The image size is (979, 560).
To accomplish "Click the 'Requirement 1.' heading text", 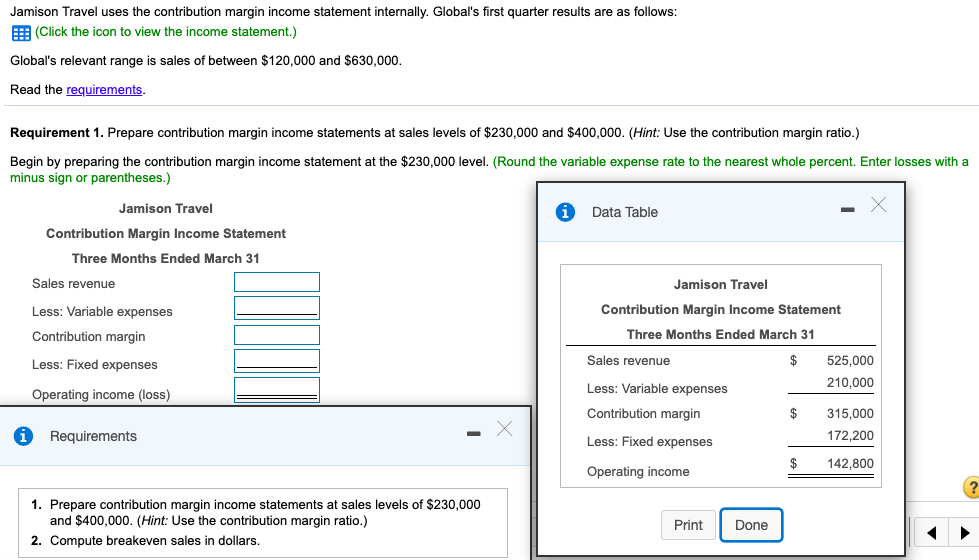I will point(57,132).
